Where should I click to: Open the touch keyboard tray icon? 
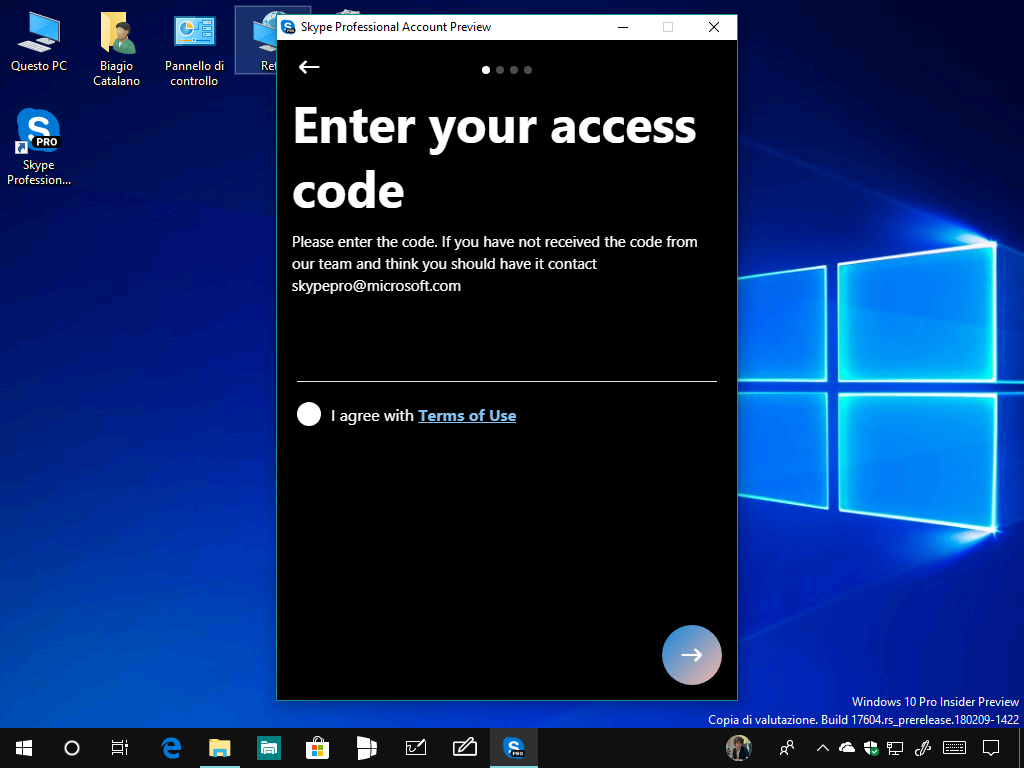[955, 748]
